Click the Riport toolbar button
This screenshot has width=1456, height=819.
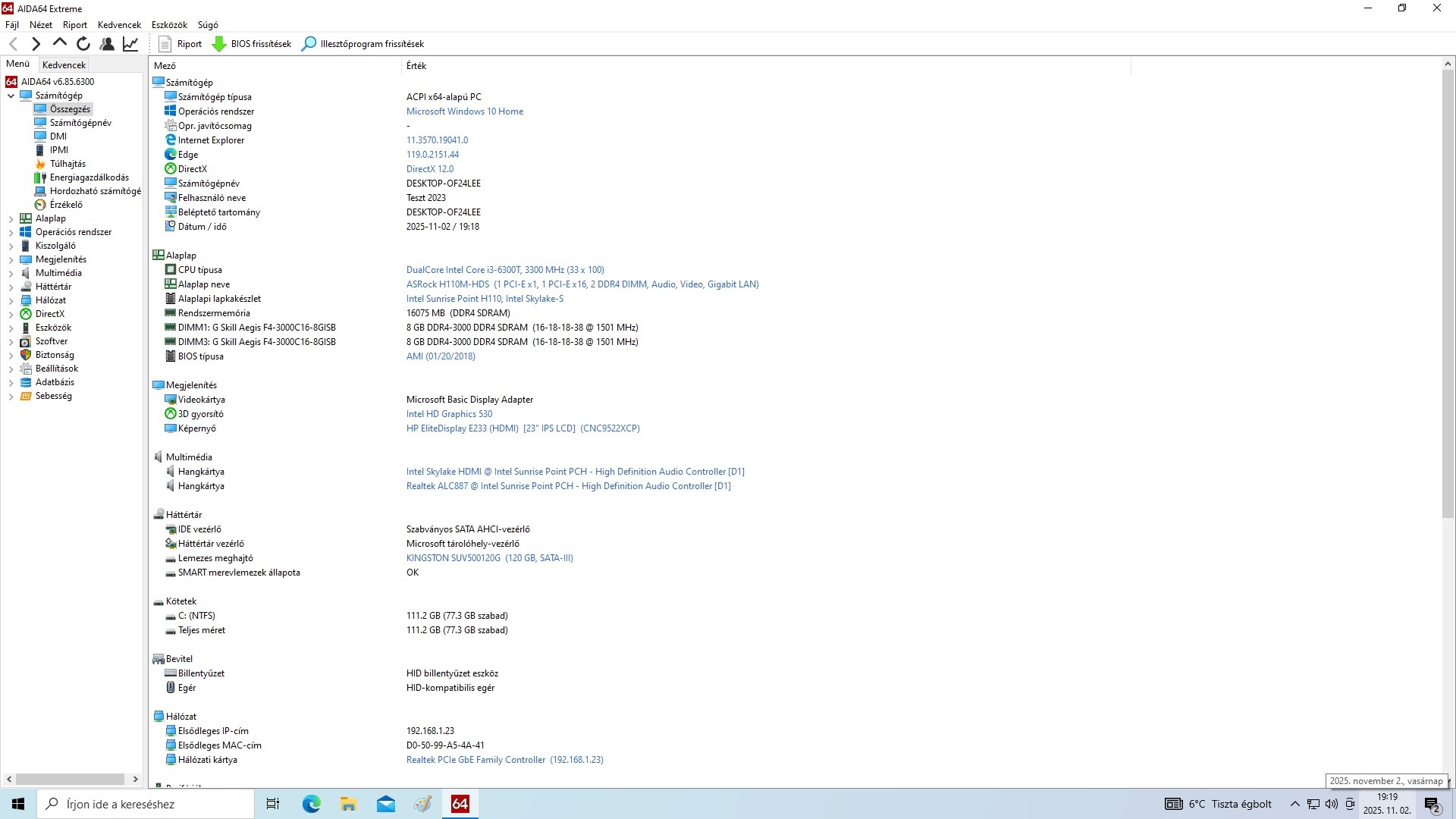click(x=180, y=44)
